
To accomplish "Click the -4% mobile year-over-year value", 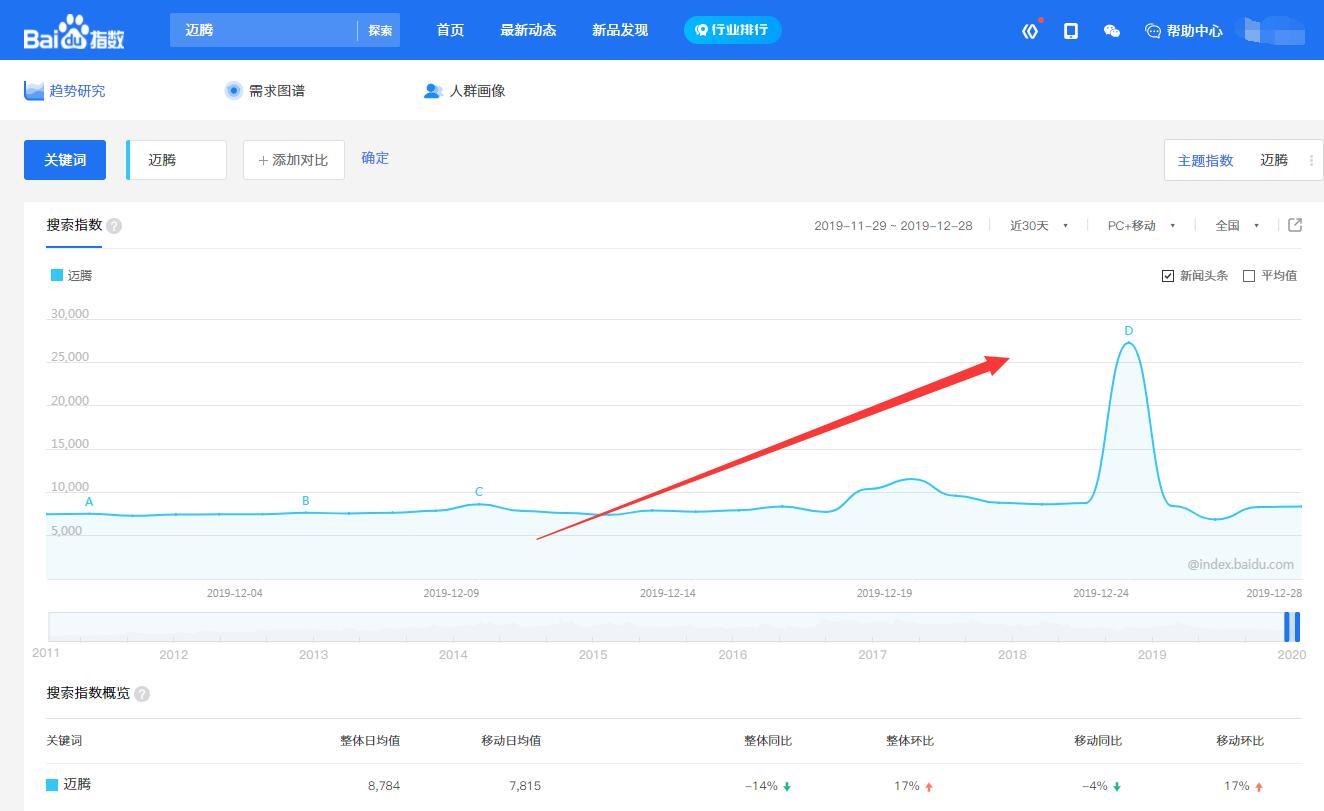I will pyautogui.click(x=1095, y=786).
